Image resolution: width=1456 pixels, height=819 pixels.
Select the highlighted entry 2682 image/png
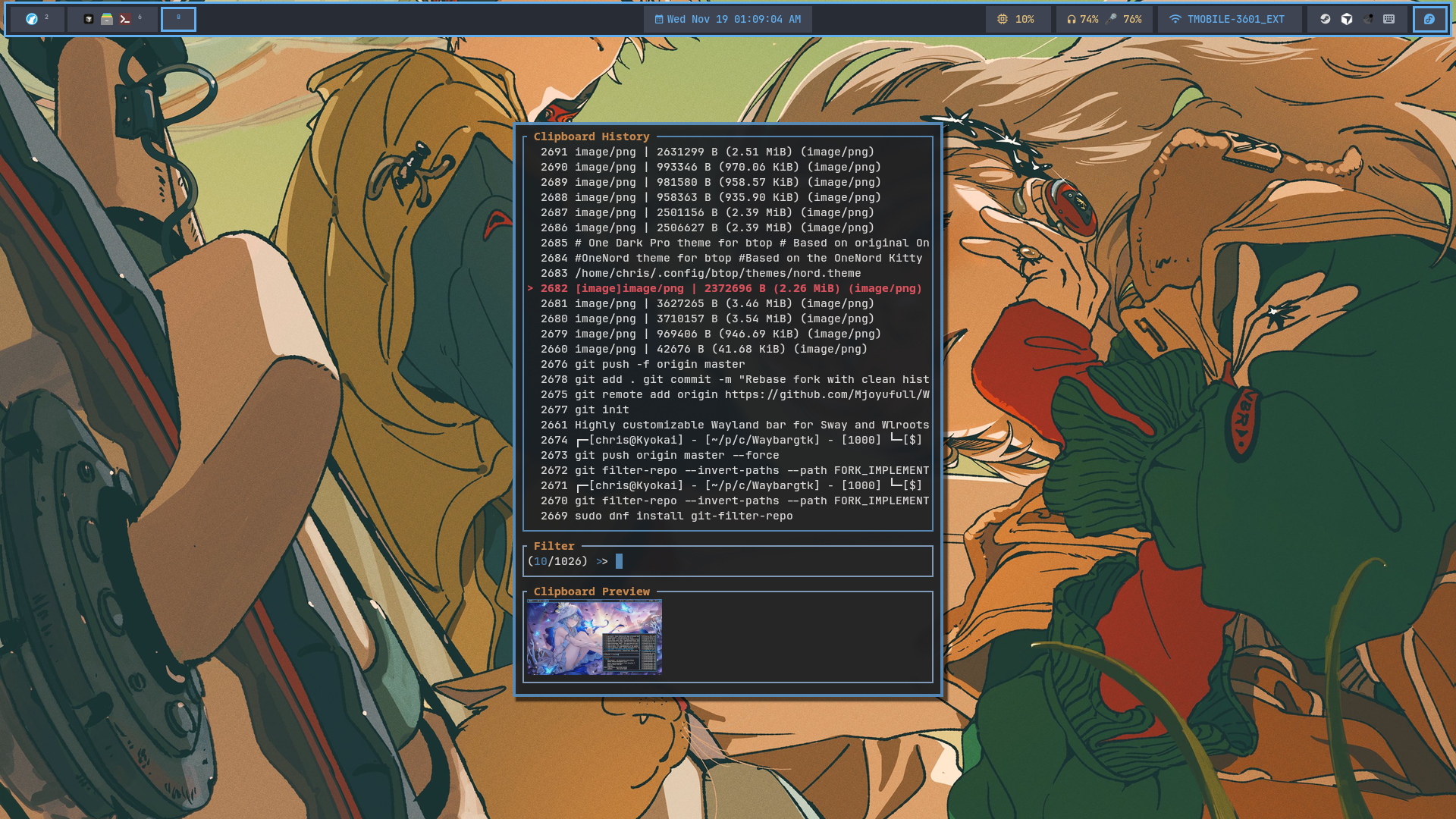click(x=730, y=288)
